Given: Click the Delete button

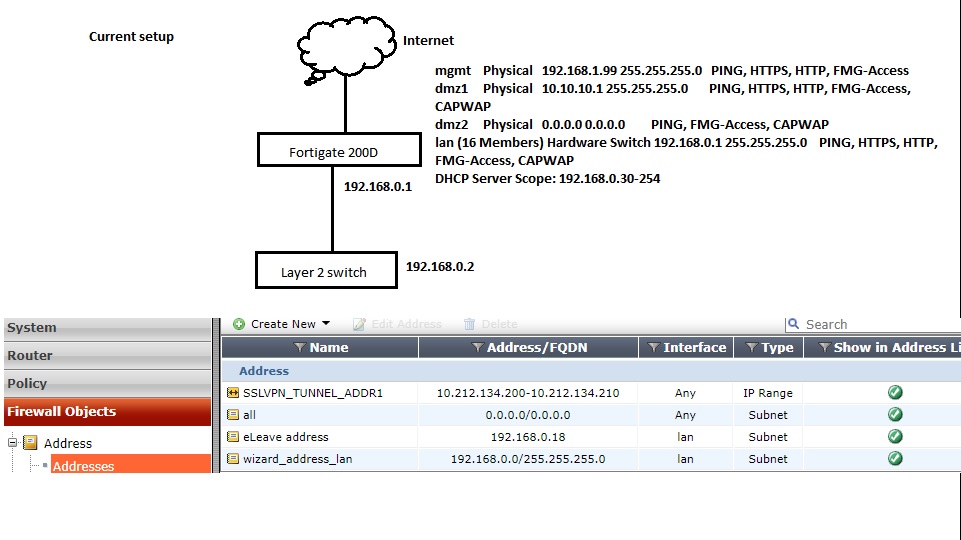Looking at the screenshot, I should (x=490, y=324).
